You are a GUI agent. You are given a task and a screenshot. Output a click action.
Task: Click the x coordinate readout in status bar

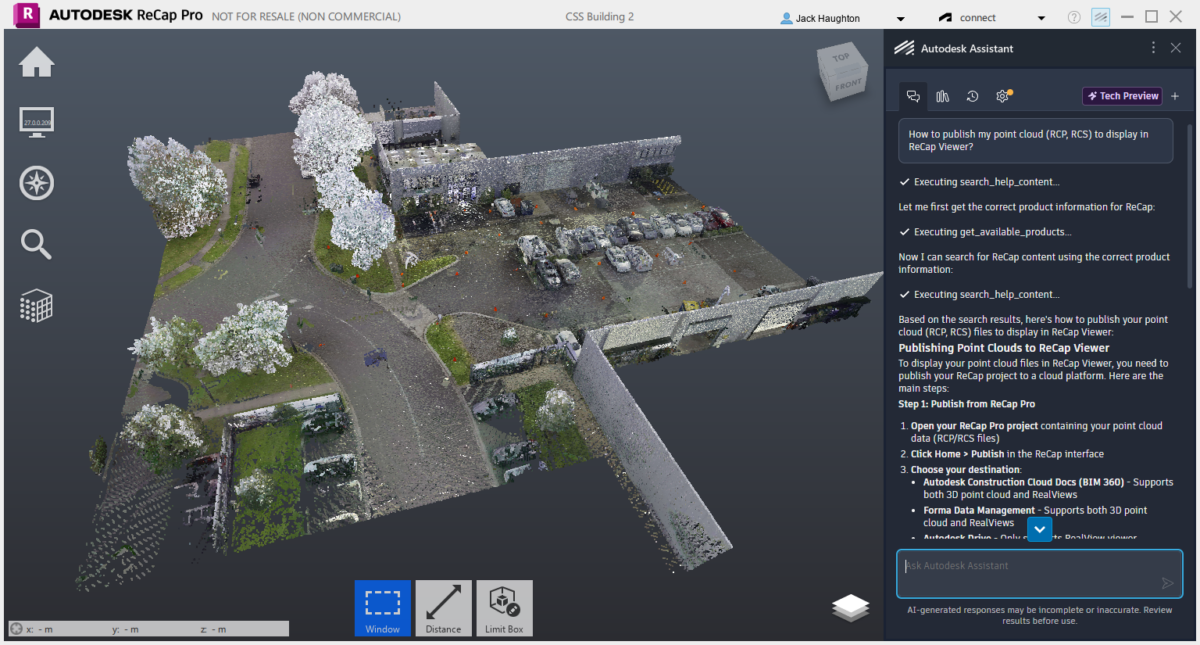point(40,629)
